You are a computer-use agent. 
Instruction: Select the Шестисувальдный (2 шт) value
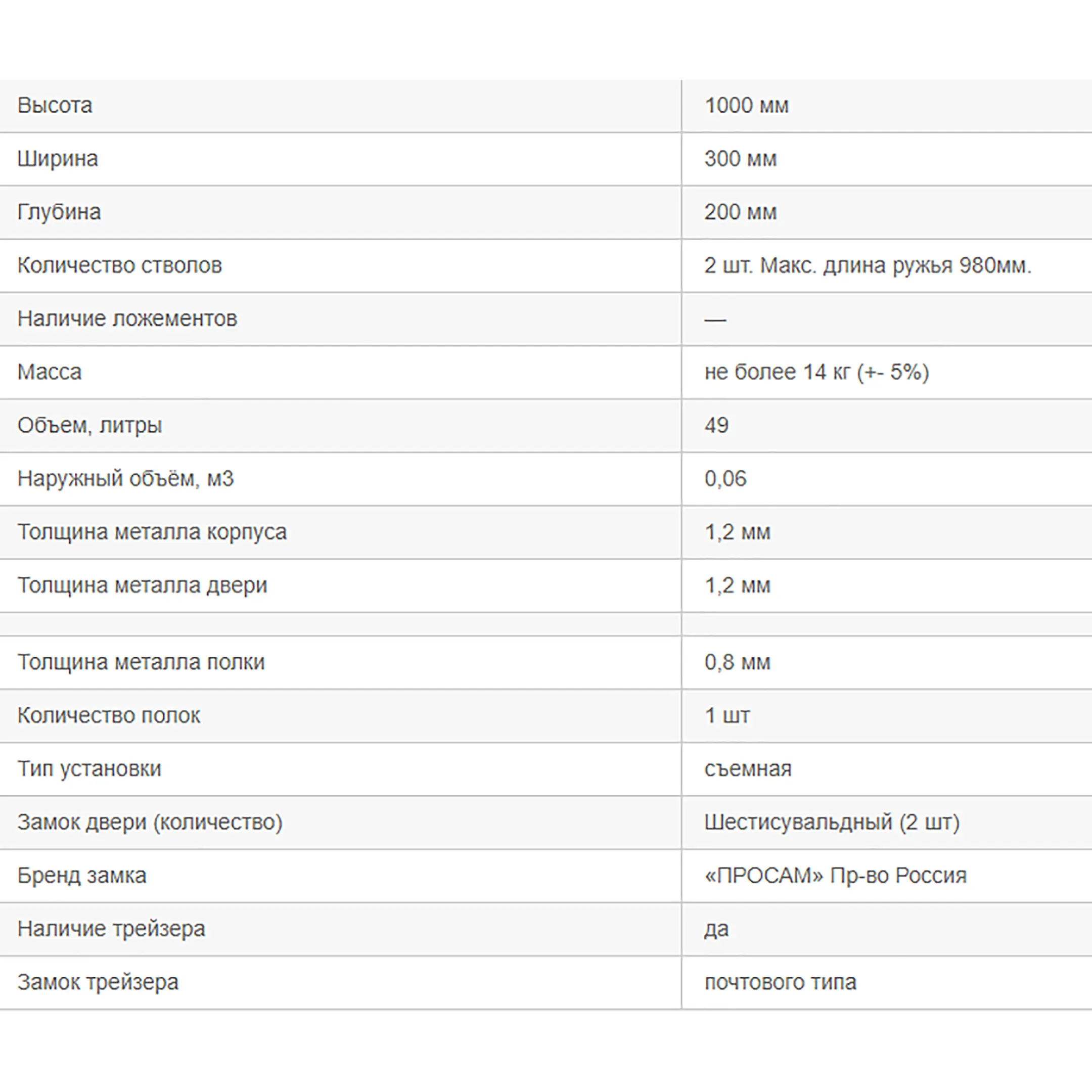click(832, 822)
